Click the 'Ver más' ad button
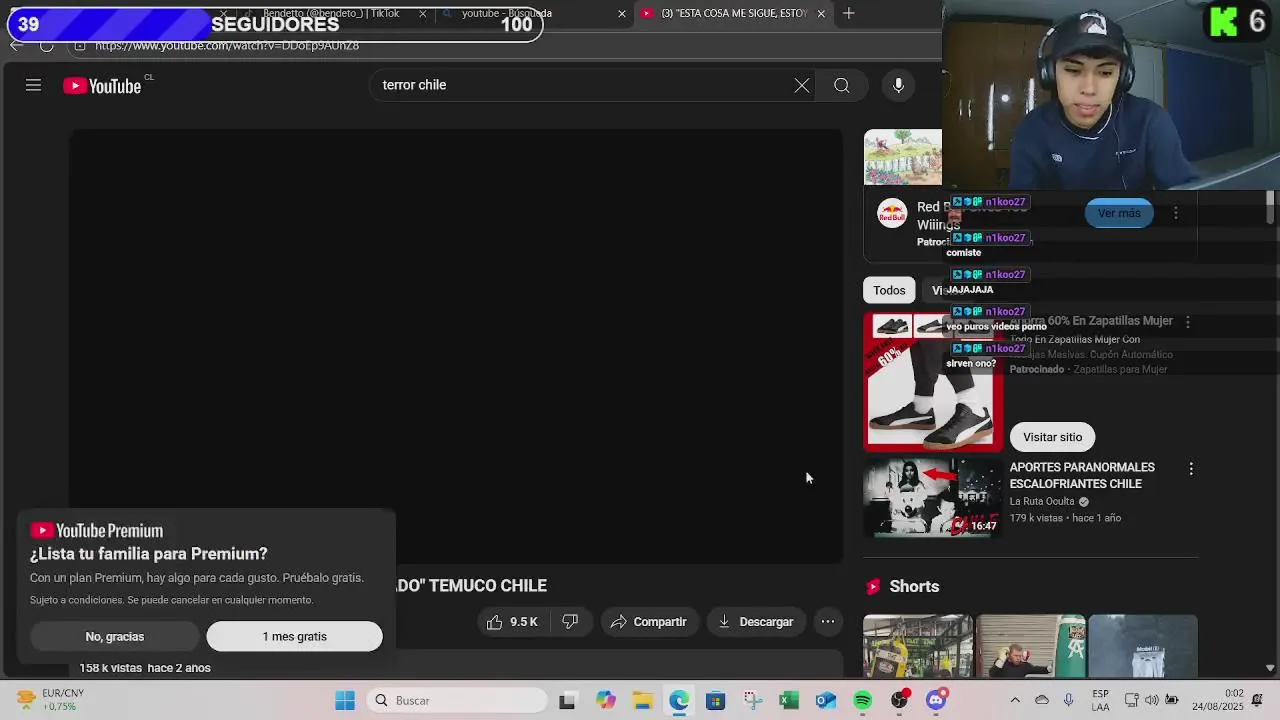Image resolution: width=1280 pixels, height=720 pixels. [x=1119, y=213]
